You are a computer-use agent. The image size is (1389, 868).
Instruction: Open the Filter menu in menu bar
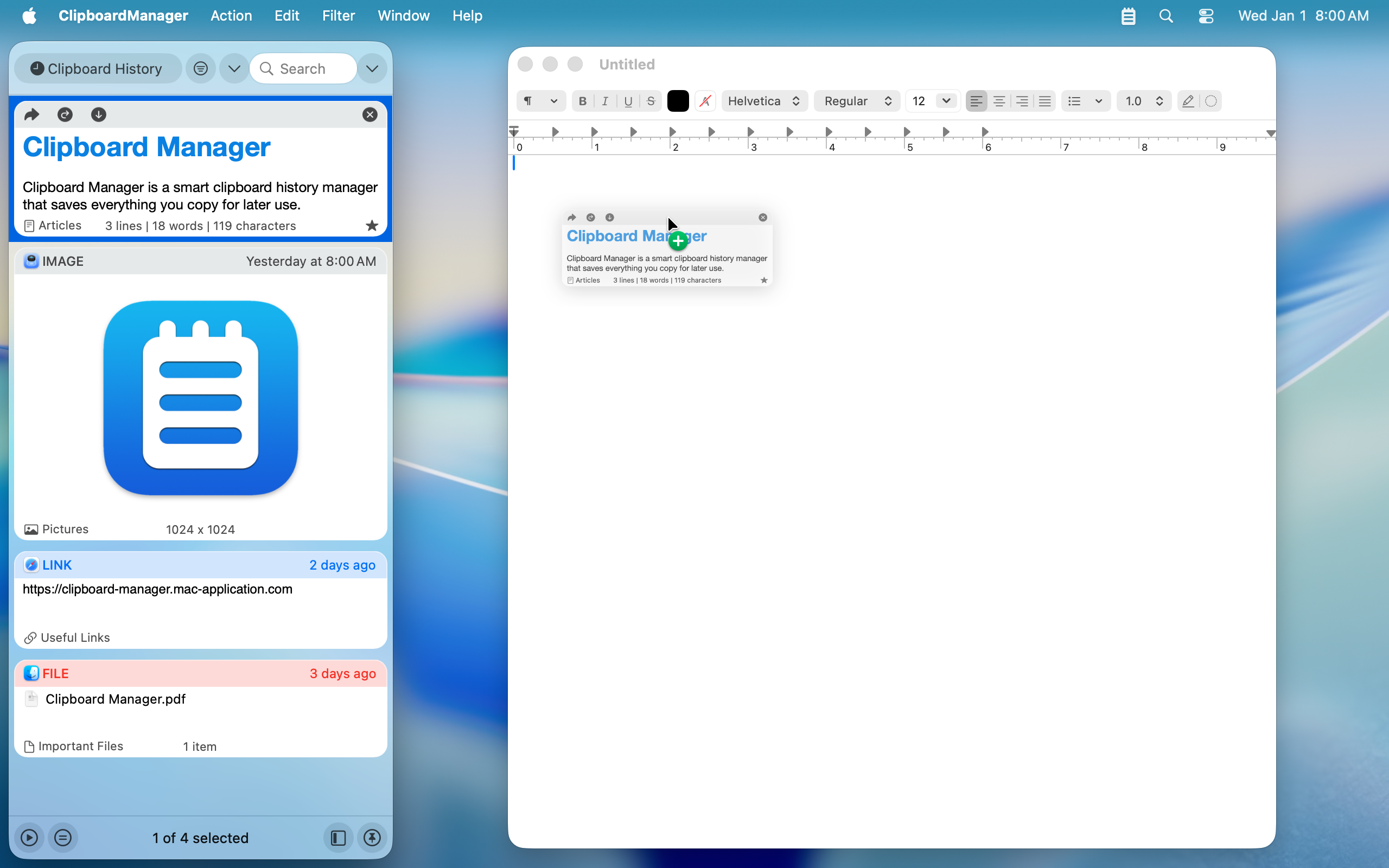click(338, 16)
